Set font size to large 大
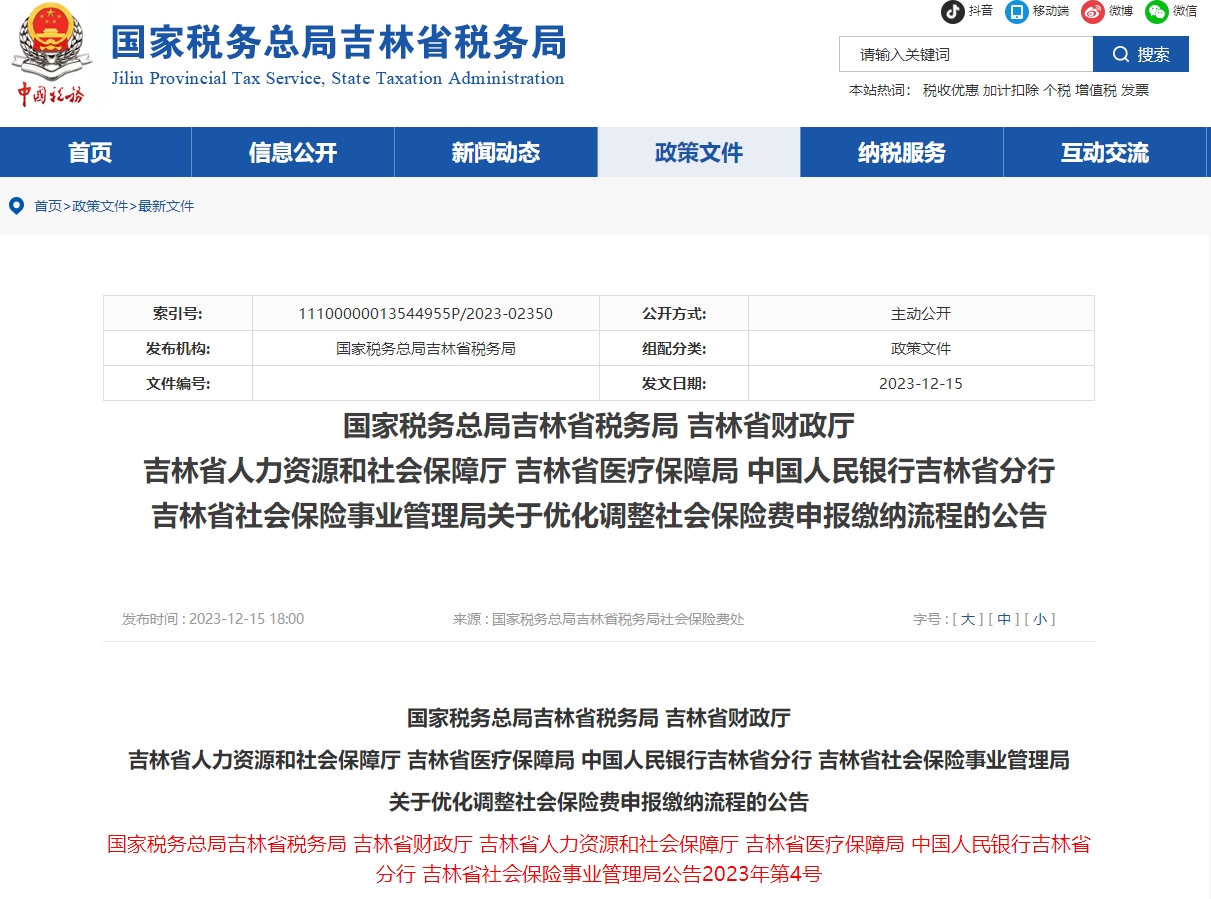The width and height of the screenshot is (1211, 899). (967, 619)
